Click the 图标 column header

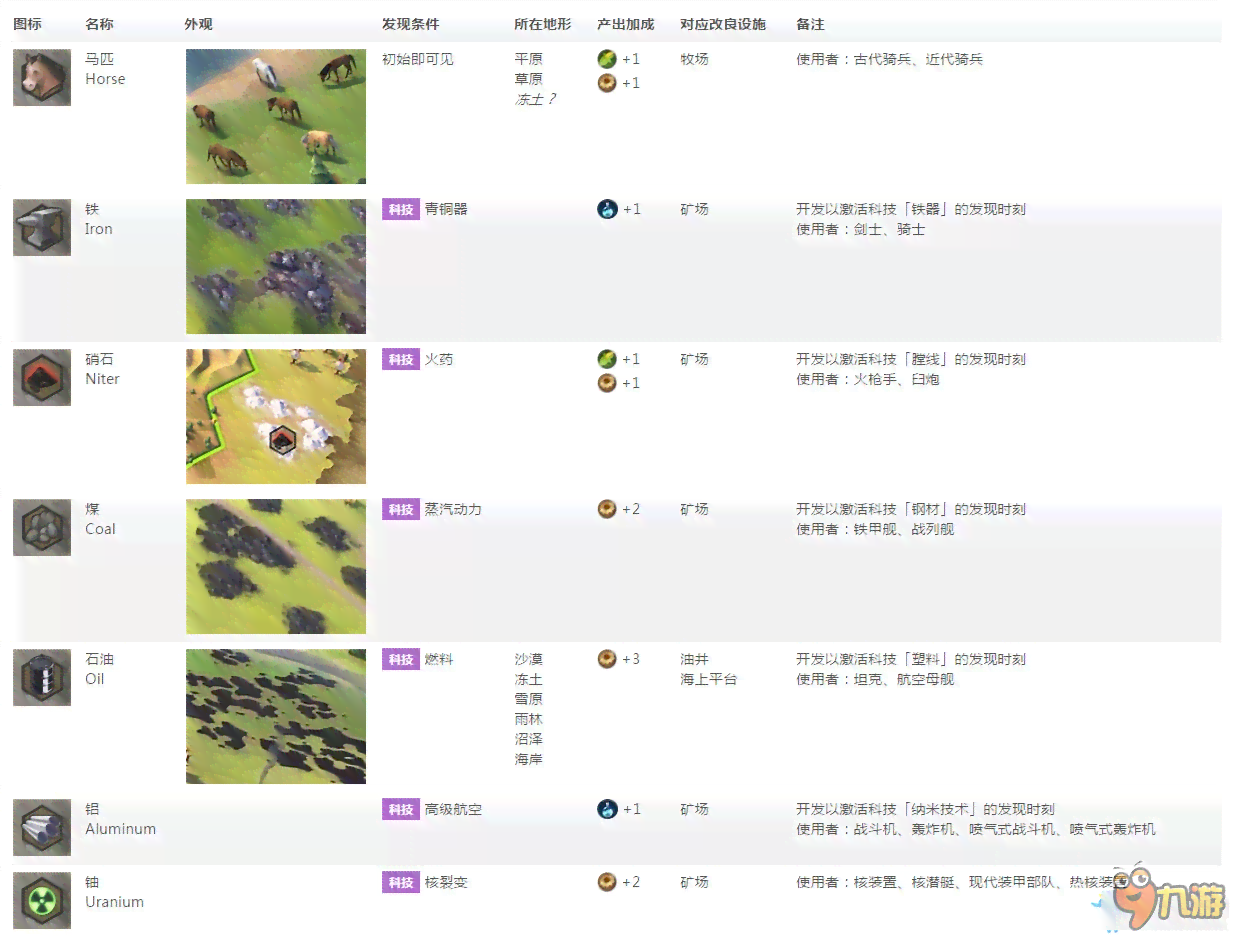(x=27, y=24)
